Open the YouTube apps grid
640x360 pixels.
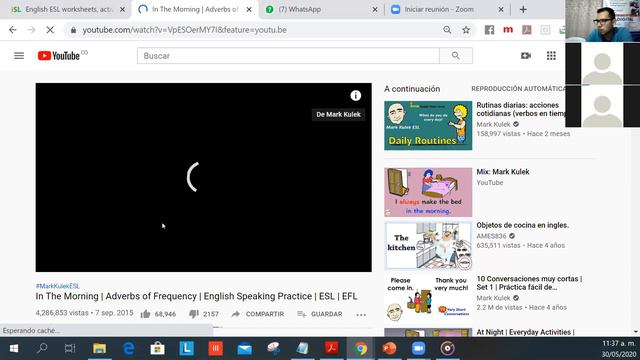tap(551, 56)
